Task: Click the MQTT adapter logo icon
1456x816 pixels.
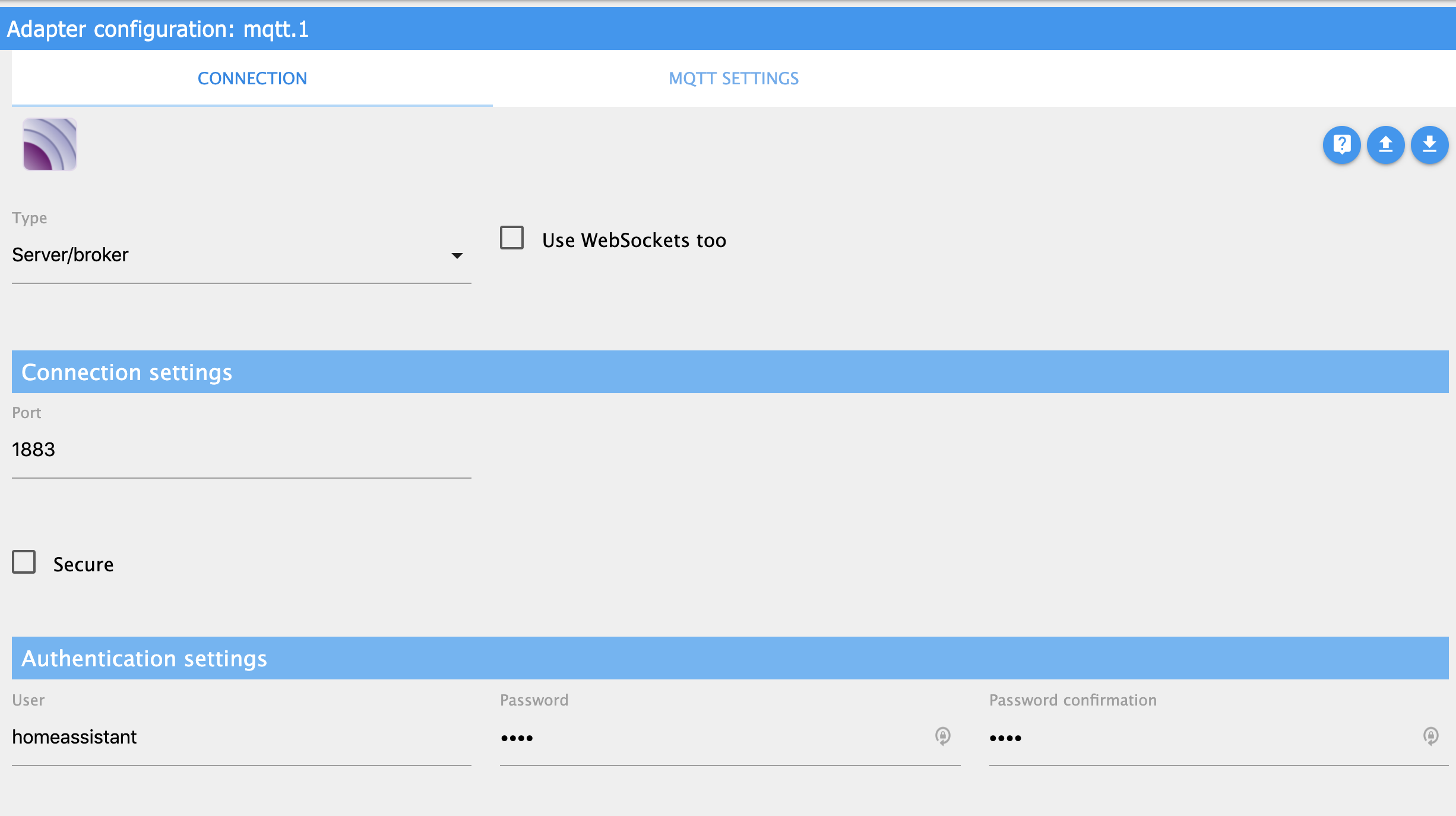Action: [x=50, y=144]
